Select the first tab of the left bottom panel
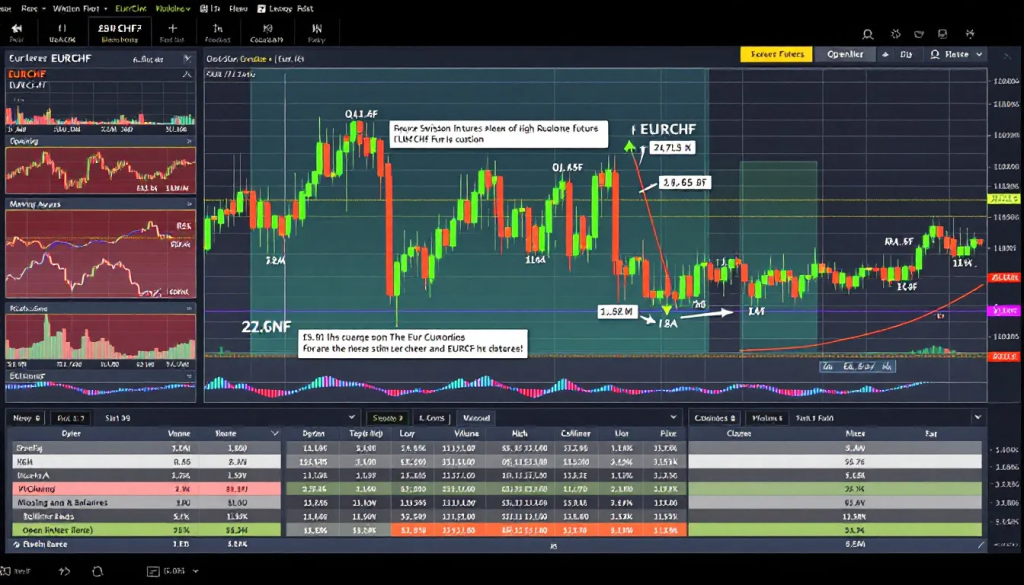Image resolution: width=1024 pixels, height=585 pixels. [26, 418]
